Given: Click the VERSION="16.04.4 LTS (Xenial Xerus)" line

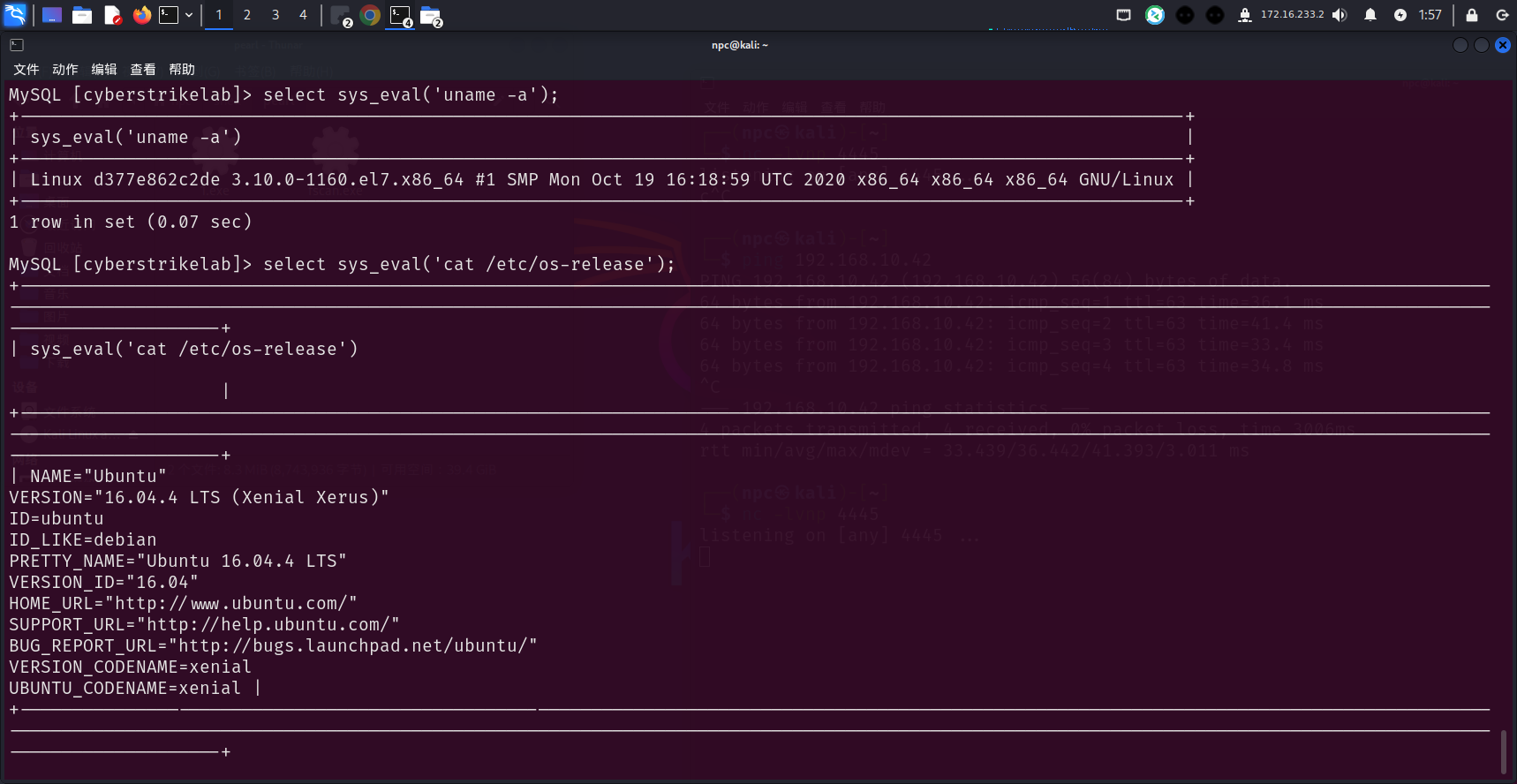Looking at the screenshot, I should click(x=200, y=497).
